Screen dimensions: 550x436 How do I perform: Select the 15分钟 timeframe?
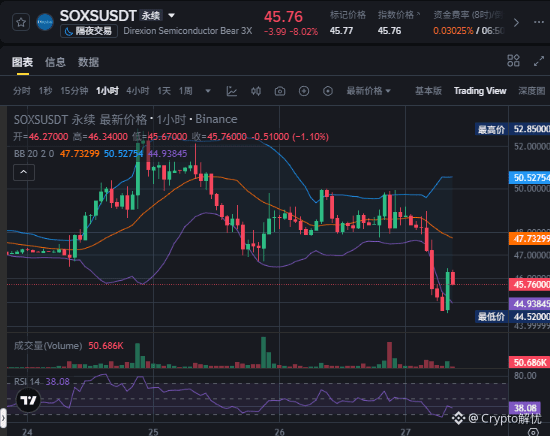pos(74,91)
